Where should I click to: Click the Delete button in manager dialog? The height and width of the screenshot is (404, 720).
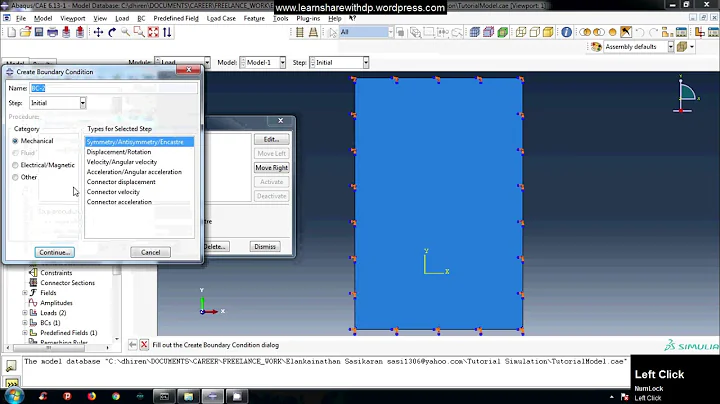pos(214,247)
